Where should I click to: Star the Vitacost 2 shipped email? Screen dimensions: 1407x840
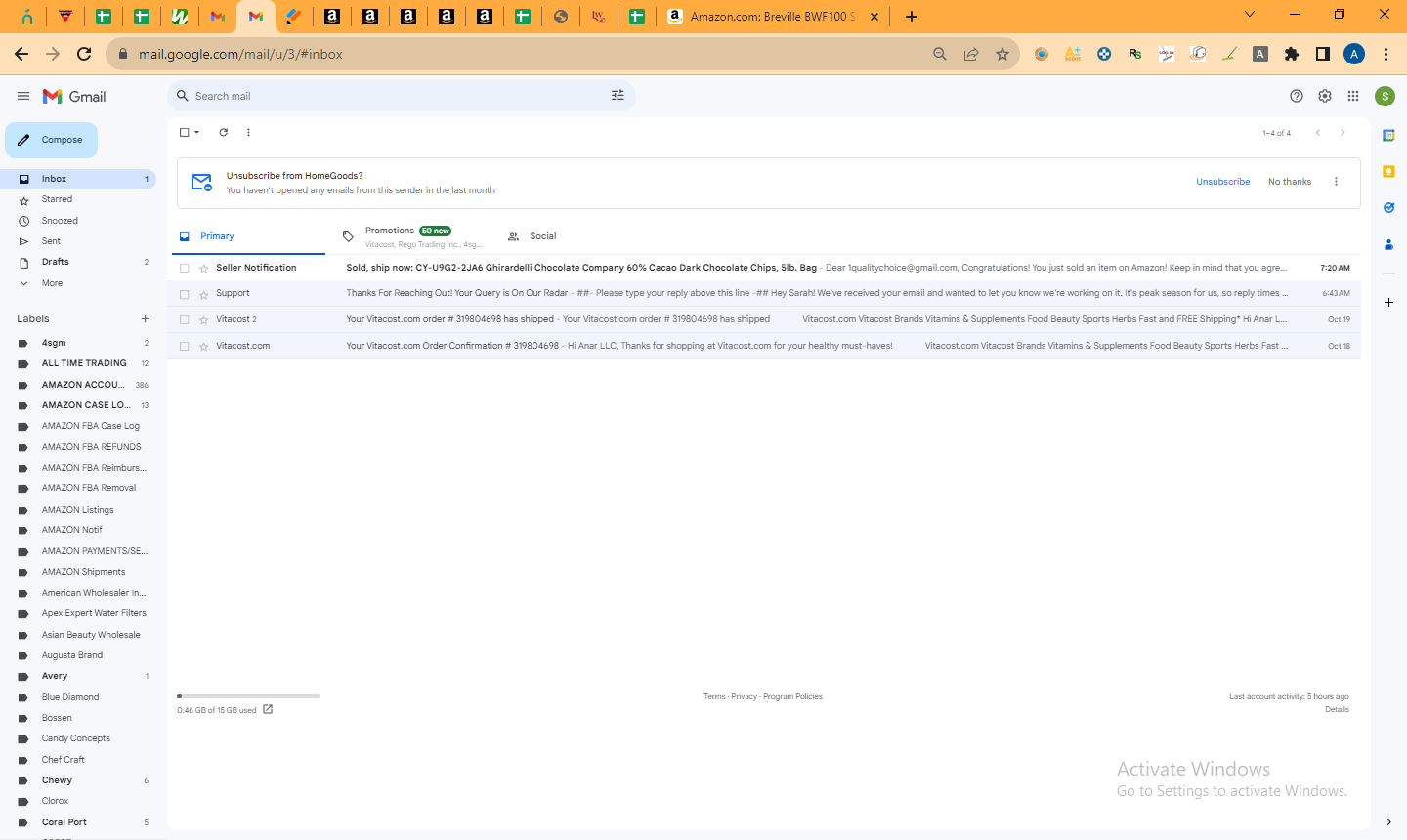point(204,319)
